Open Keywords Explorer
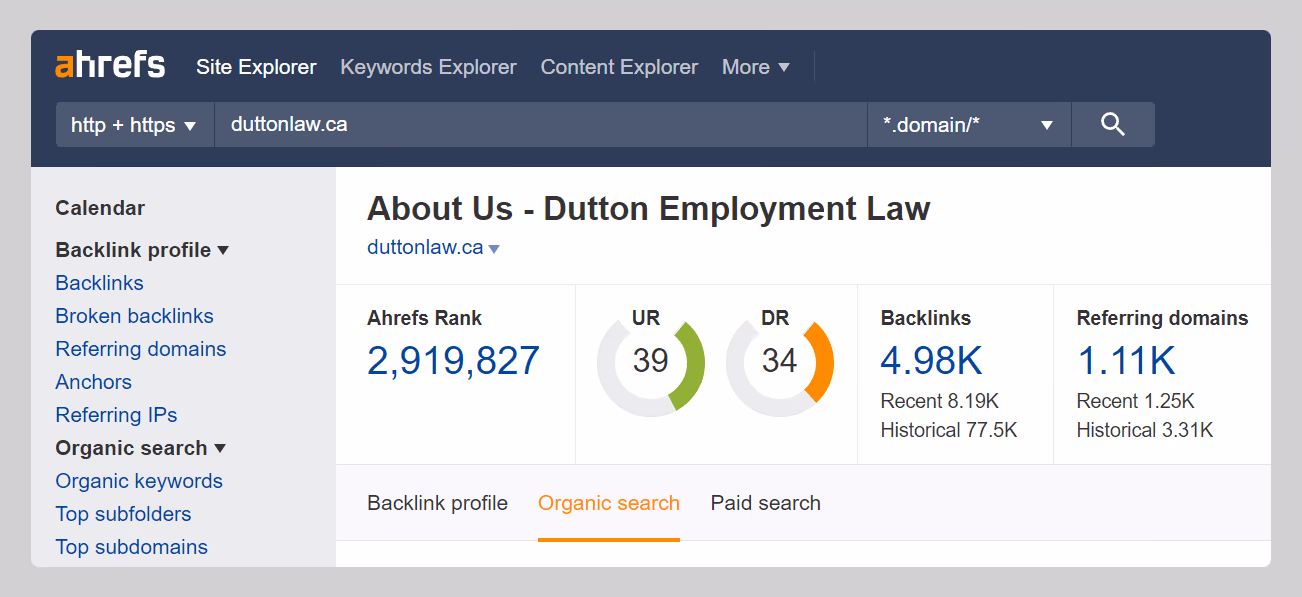The image size is (1302, 597). coord(428,67)
